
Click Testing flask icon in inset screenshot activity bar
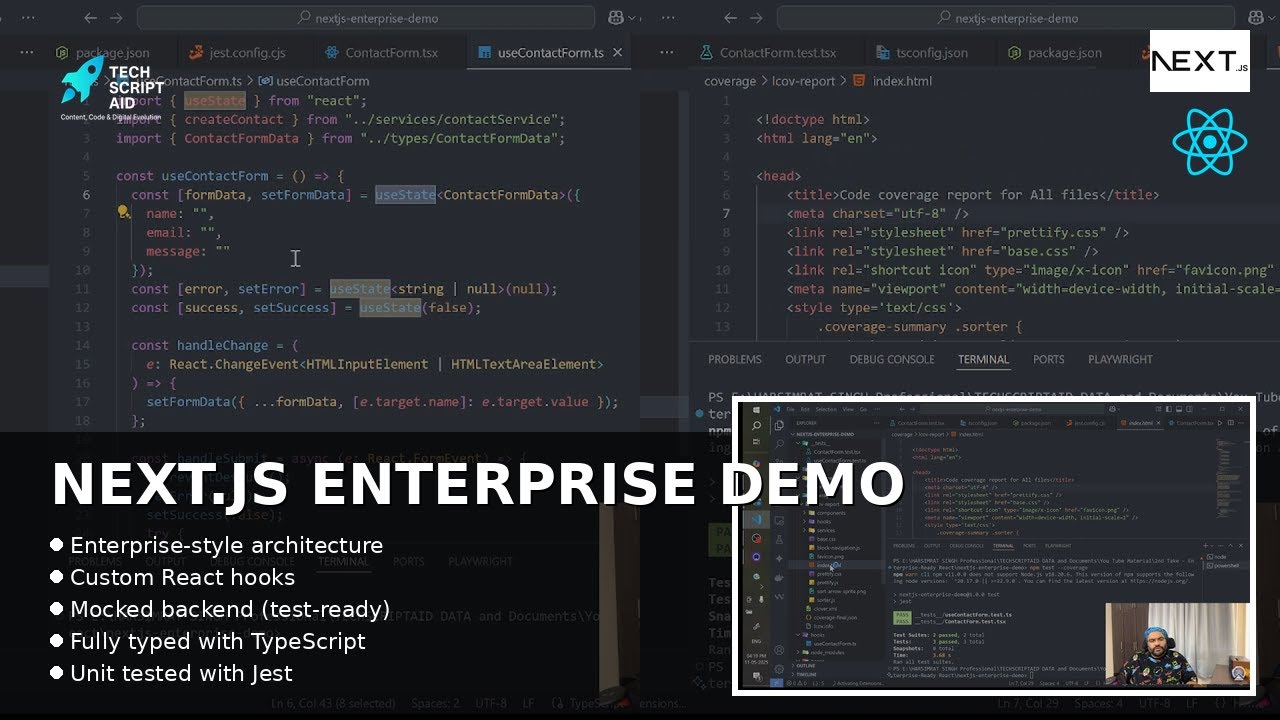779,539
